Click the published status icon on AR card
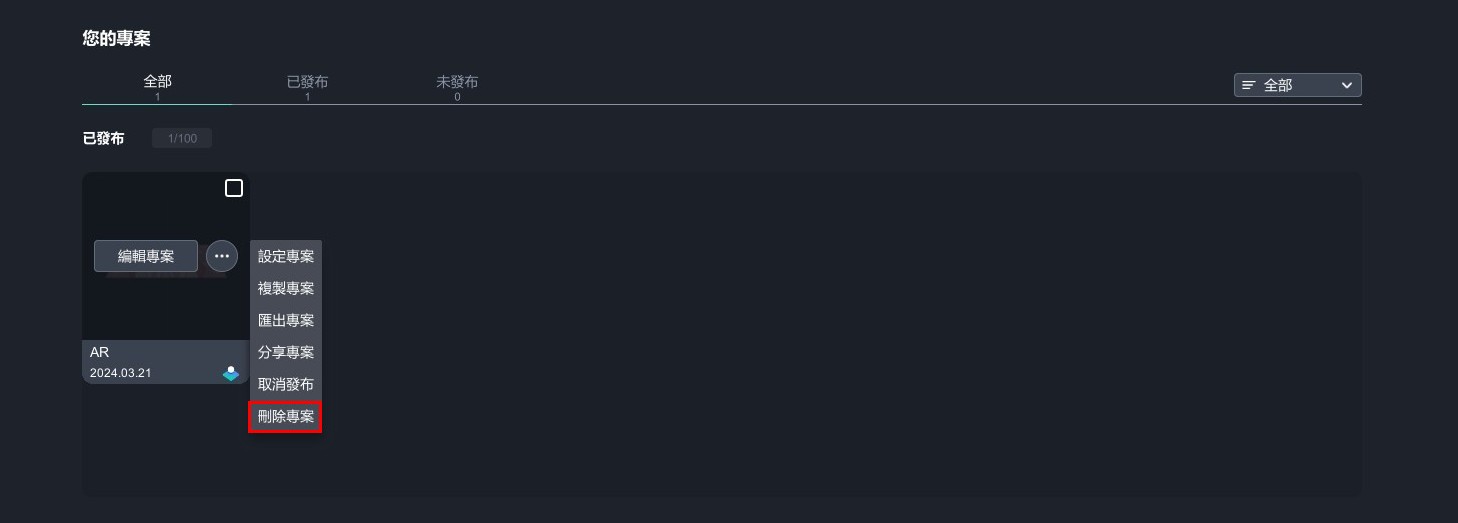1458x523 pixels. click(x=231, y=373)
